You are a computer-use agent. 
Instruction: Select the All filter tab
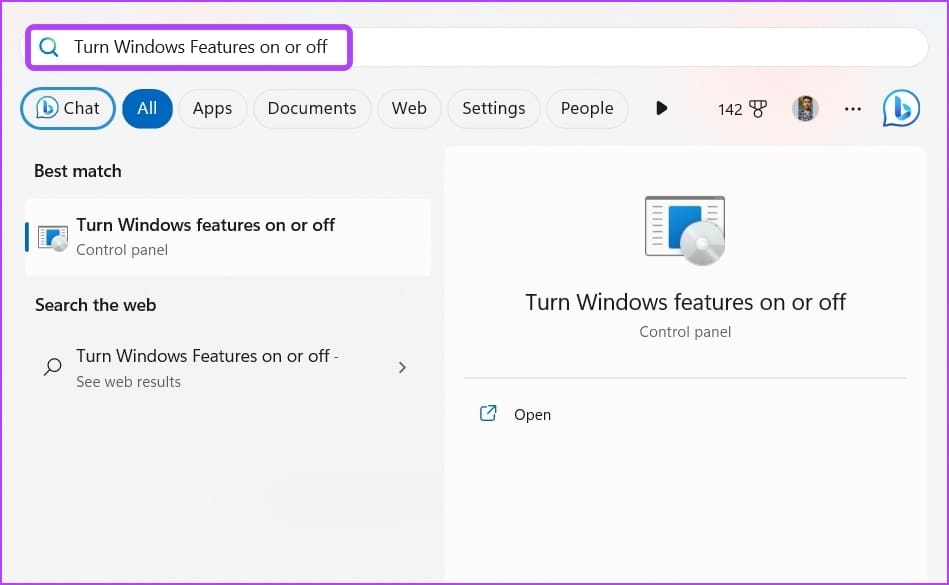click(x=147, y=108)
